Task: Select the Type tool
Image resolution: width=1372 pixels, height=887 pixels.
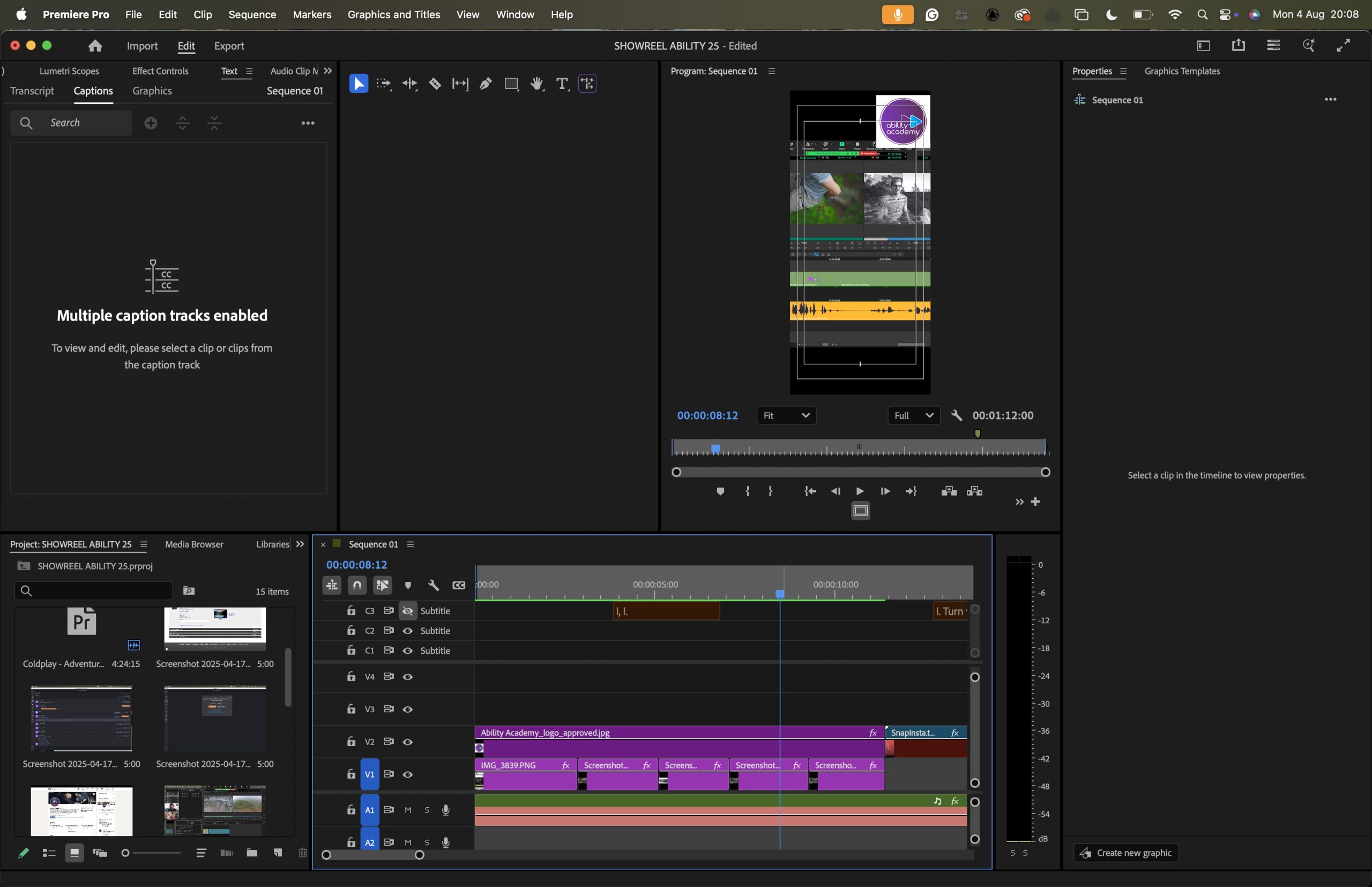Action: pyautogui.click(x=561, y=84)
